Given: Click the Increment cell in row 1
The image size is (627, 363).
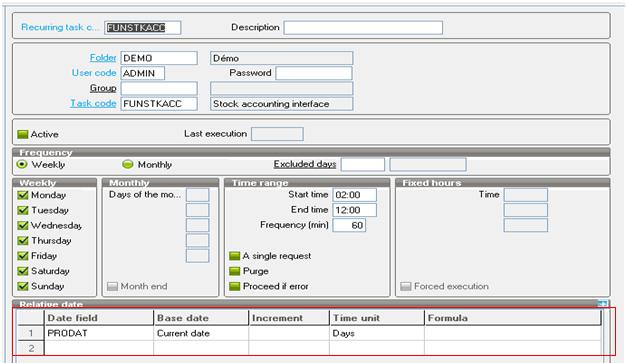Looking at the screenshot, I should pyautogui.click(x=289, y=333).
